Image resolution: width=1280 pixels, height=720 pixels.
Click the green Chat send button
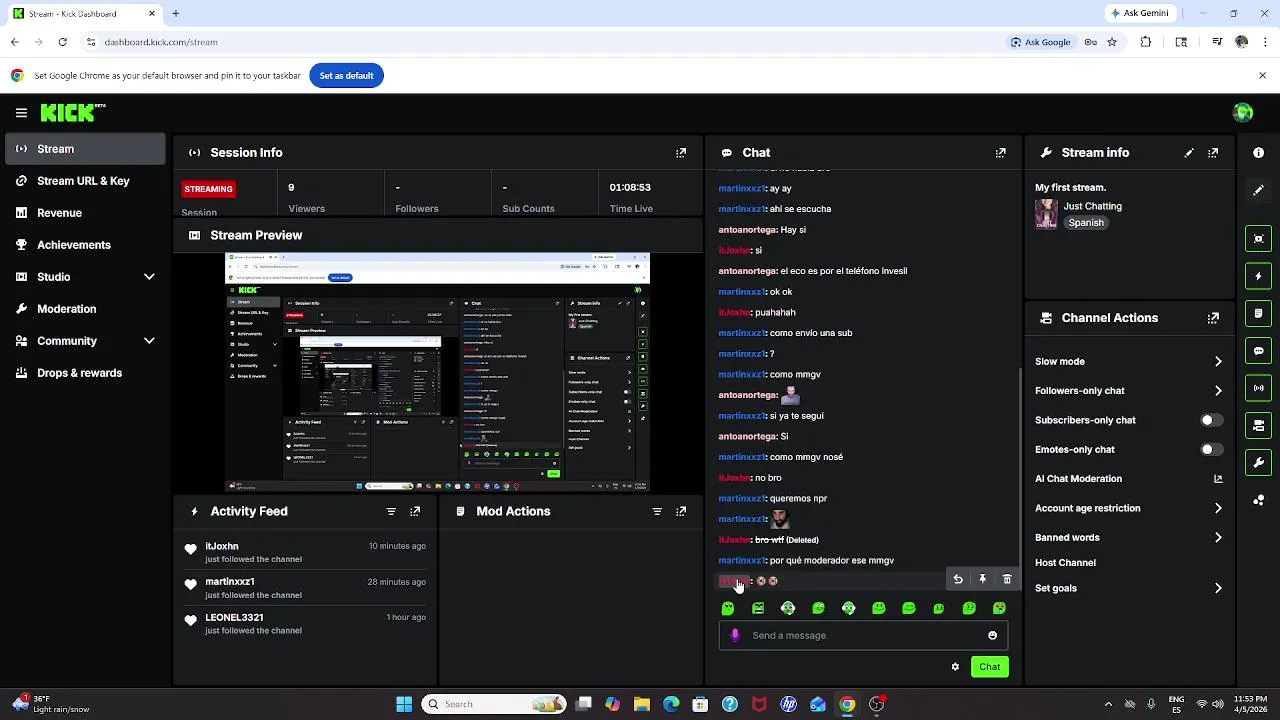click(x=989, y=667)
